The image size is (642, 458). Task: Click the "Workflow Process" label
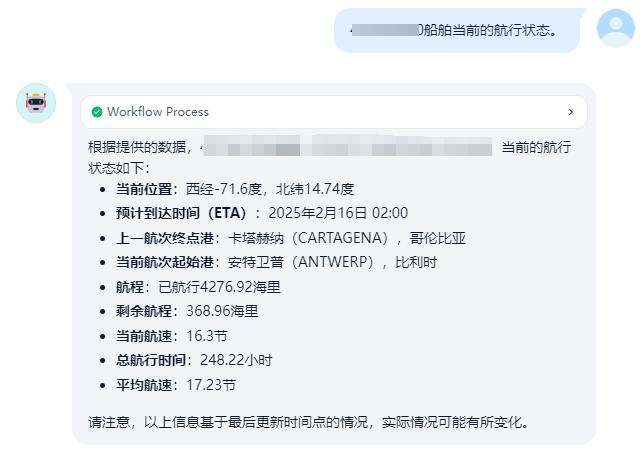(158, 112)
